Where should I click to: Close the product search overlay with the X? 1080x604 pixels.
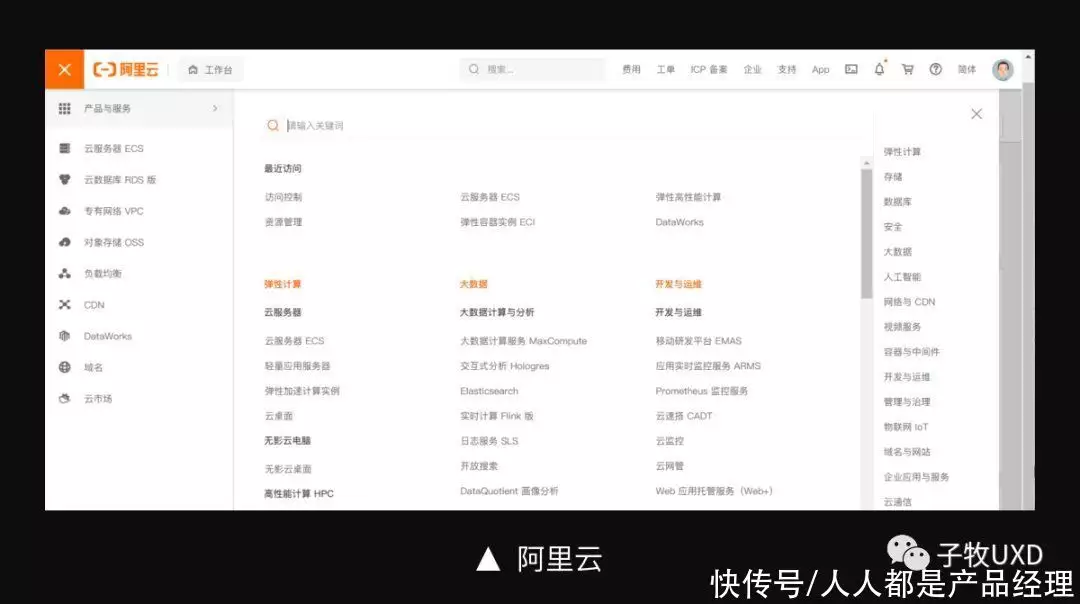[x=976, y=113]
